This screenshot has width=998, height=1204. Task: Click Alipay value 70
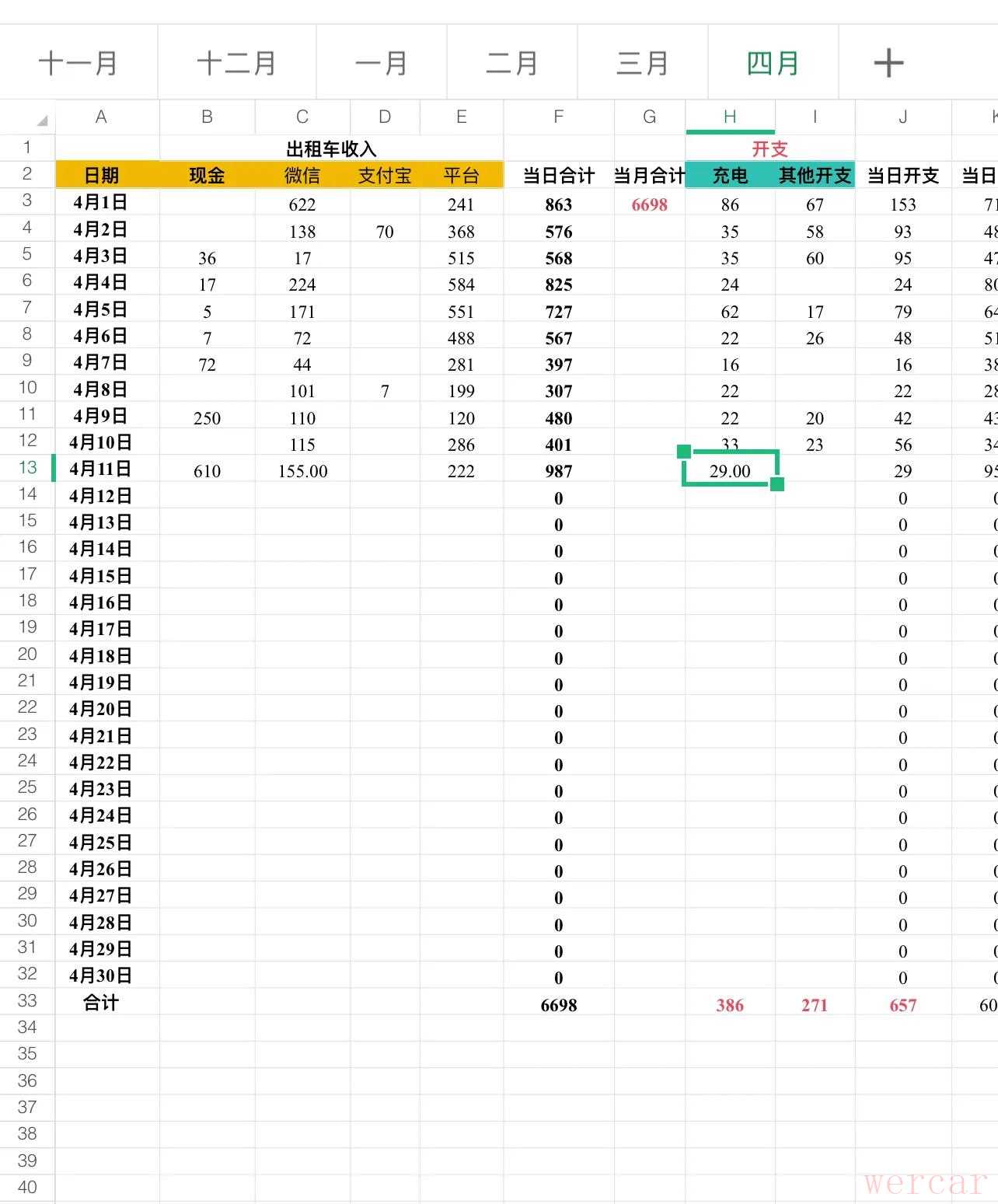click(x=385, y=232)
